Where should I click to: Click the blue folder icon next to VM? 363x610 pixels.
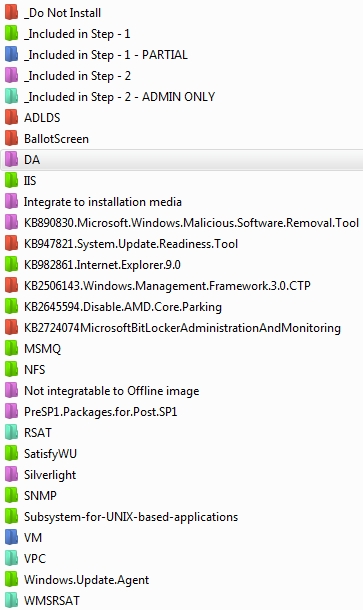11,538
